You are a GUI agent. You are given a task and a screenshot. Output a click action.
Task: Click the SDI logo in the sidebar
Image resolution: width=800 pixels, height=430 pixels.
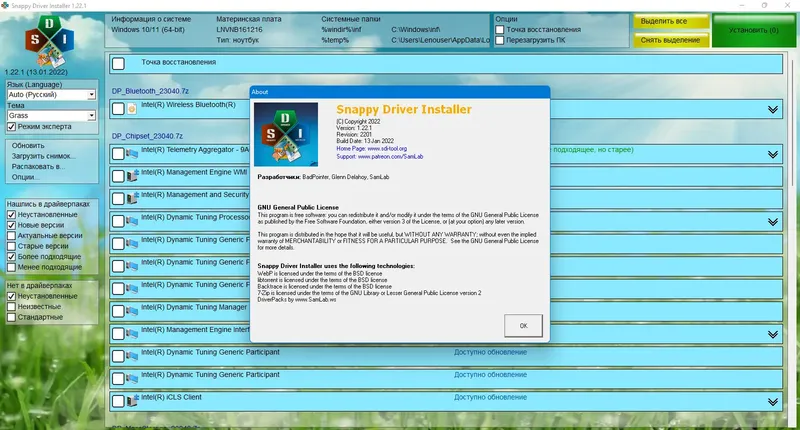click(49, 41)
